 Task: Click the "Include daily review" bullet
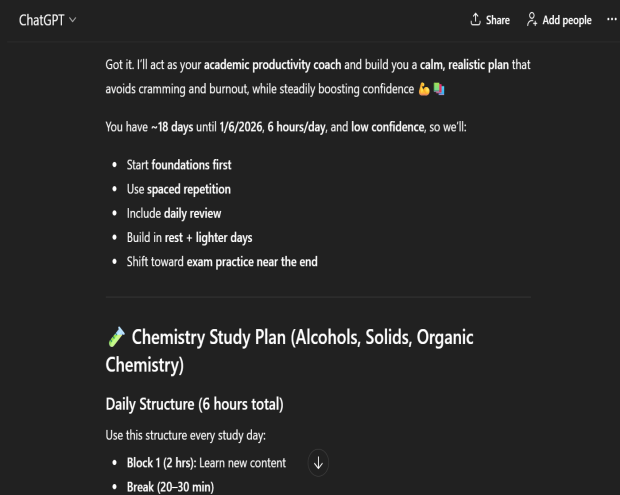pos(174,213)
